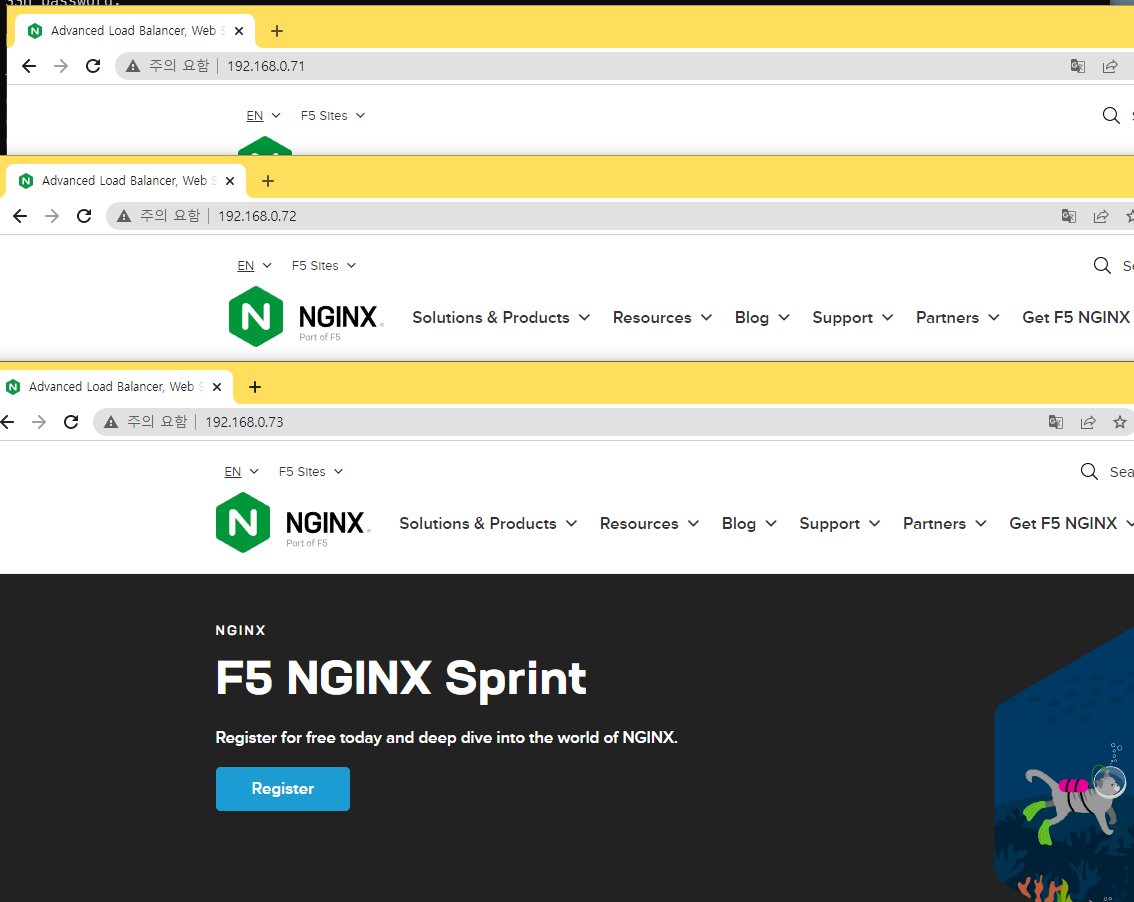1134x902 pixels.
Task: Translate the page in the 192.168.0.71 window
Action: [1078, 67]
